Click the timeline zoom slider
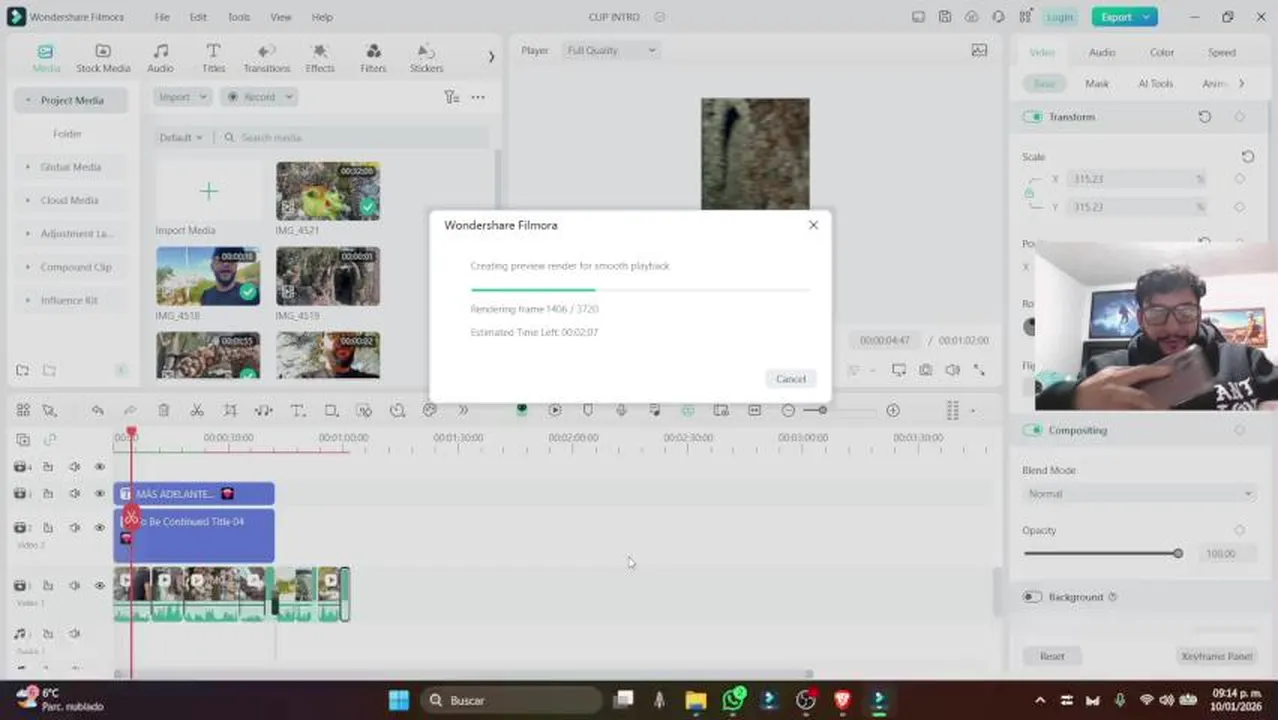Viewport: 1278px width, 720px height. click(824, 410)
